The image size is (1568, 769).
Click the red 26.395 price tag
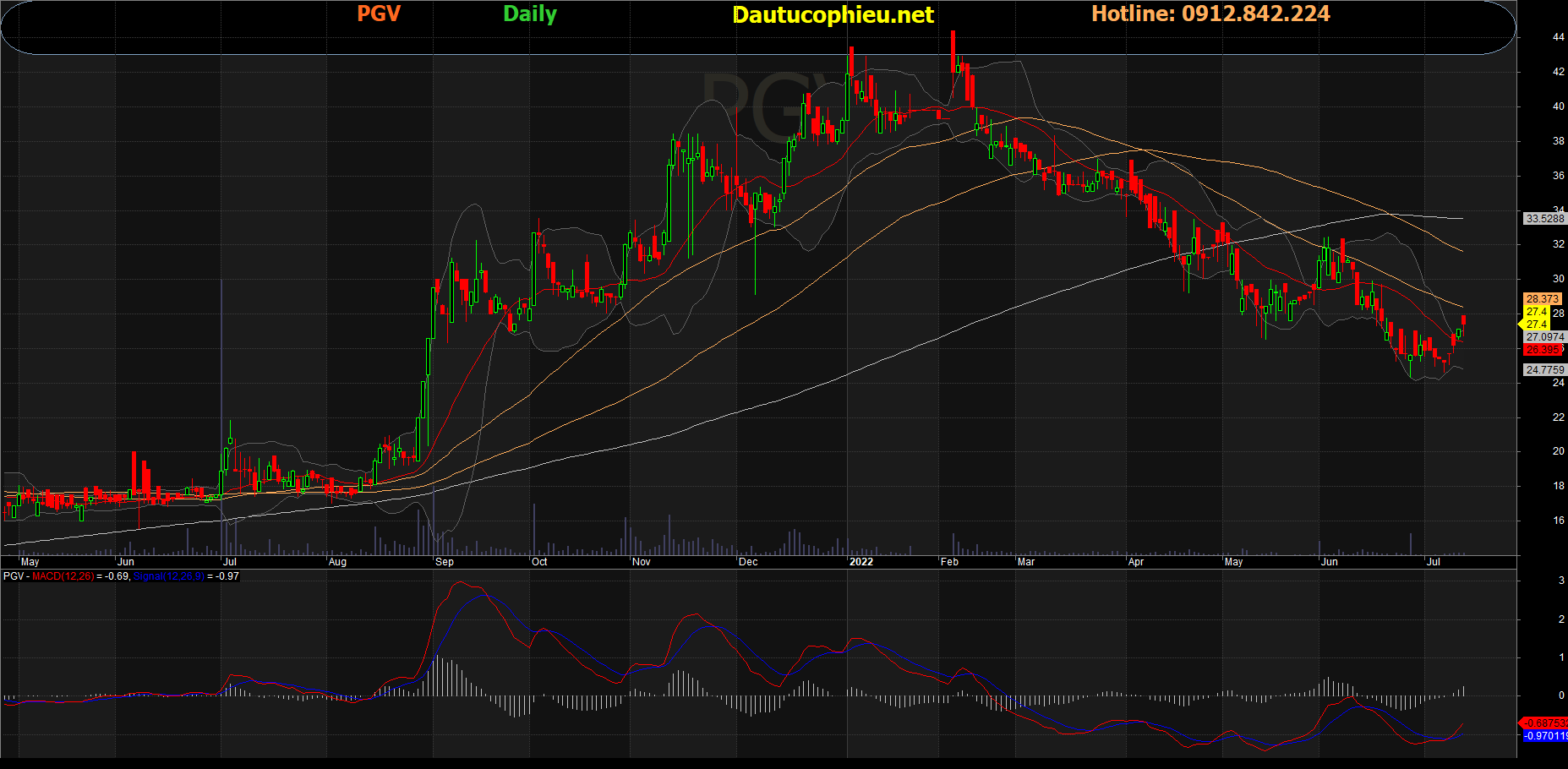click(1542, 350)
